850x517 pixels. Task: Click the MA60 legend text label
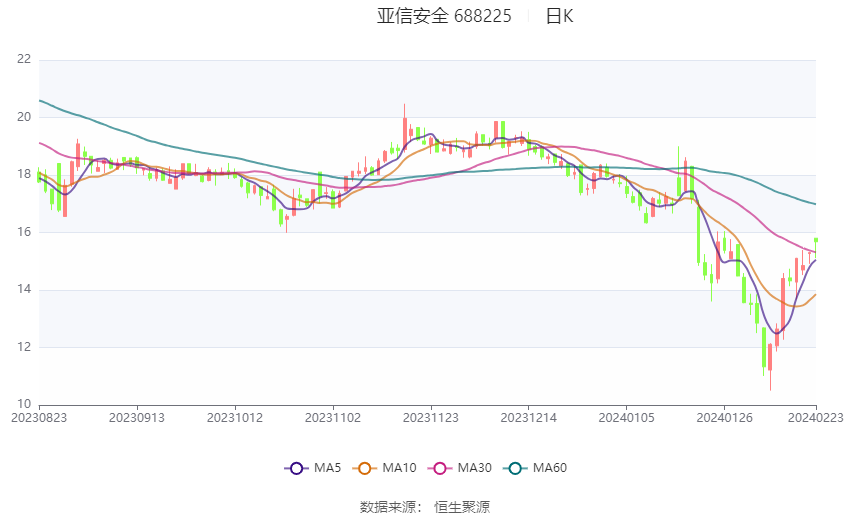click(550, 468)
